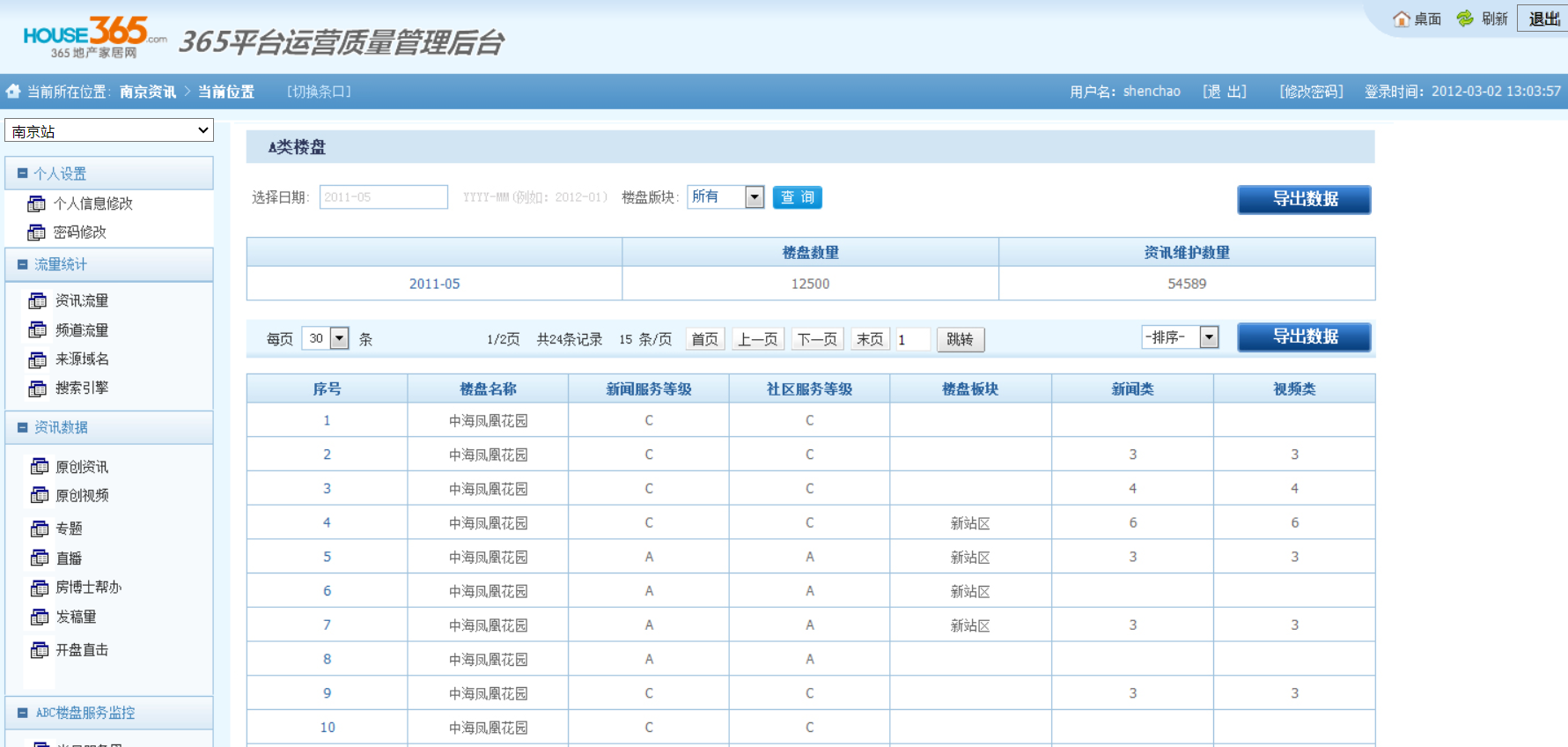Click the icon next to 密码修改
The height and width of the screenshot is (747, 1568).
click(36, 233)
